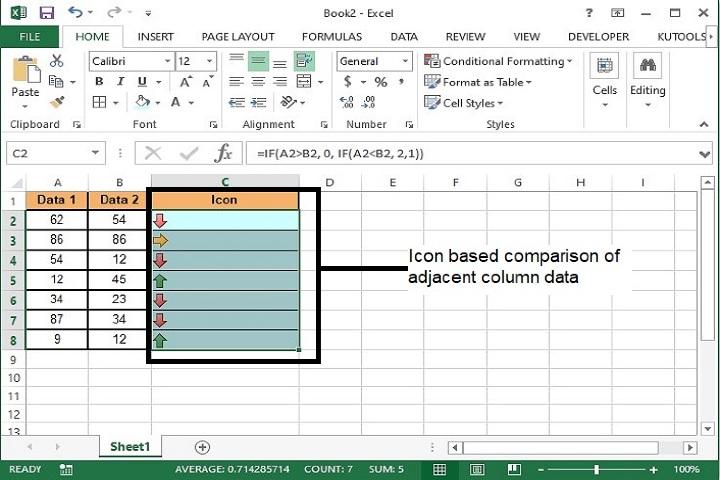Toggle Top Align
The width and height of the screenshot is (720, 480).
pyautogui.click(x=236, y=60)
